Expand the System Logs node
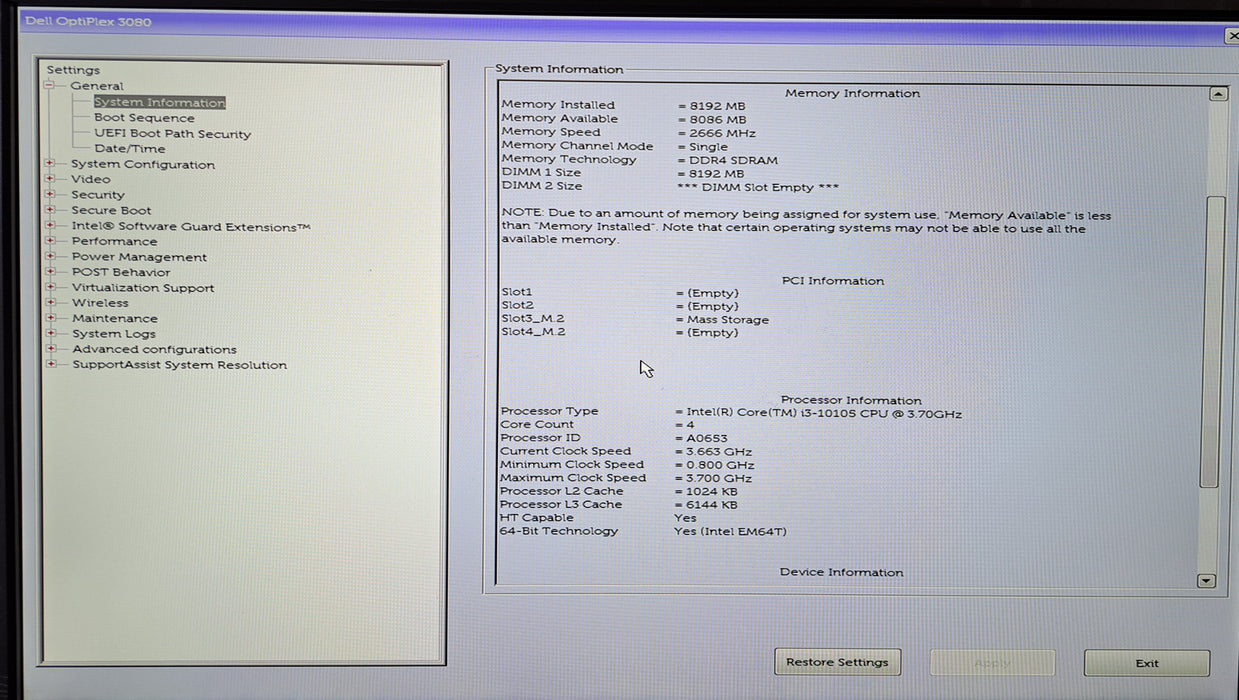The height and width of the screenshot is (700, 1239). [x=50, y=334]
